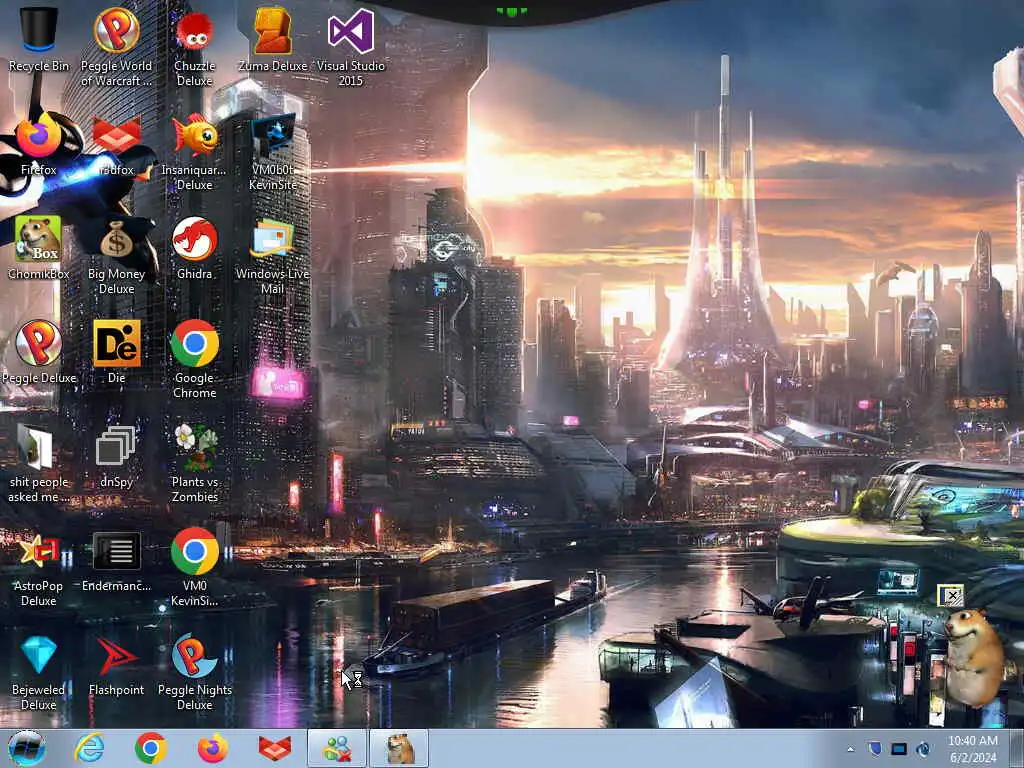Click the blue swirl sync tray icon
The height and width of the screenshot is (768, 1024).
[923, 748]
